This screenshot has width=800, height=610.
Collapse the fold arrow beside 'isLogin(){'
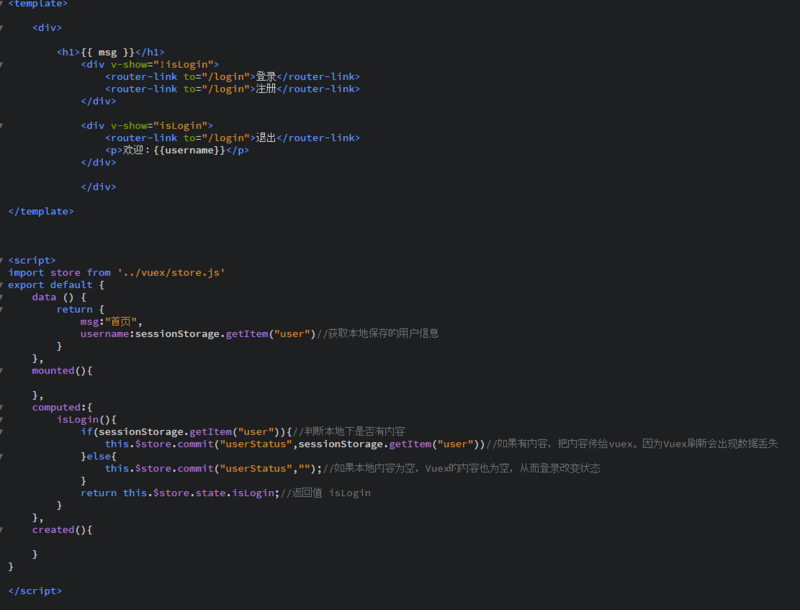tap(2, 420)
